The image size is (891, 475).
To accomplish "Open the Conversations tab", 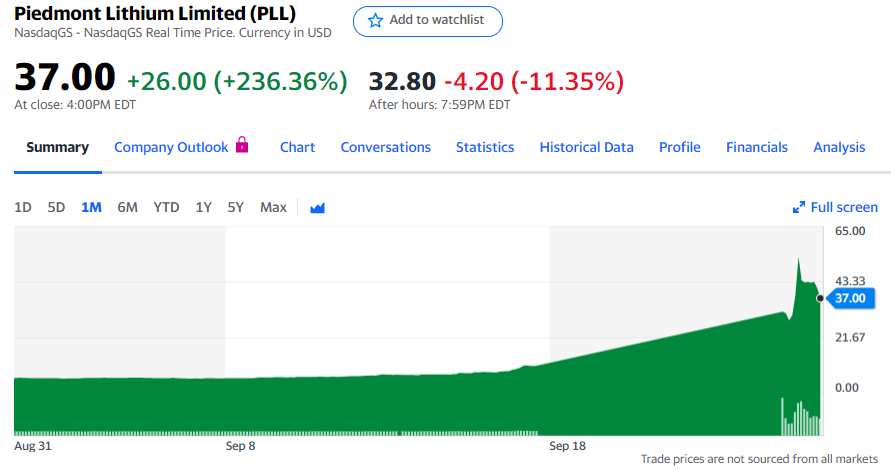I will (385, 147).
